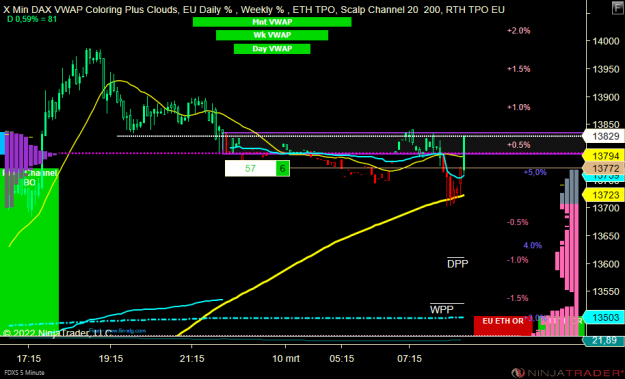Toggle the Day VWAP button
Screen dimensions: 625x379
(272, 49)
